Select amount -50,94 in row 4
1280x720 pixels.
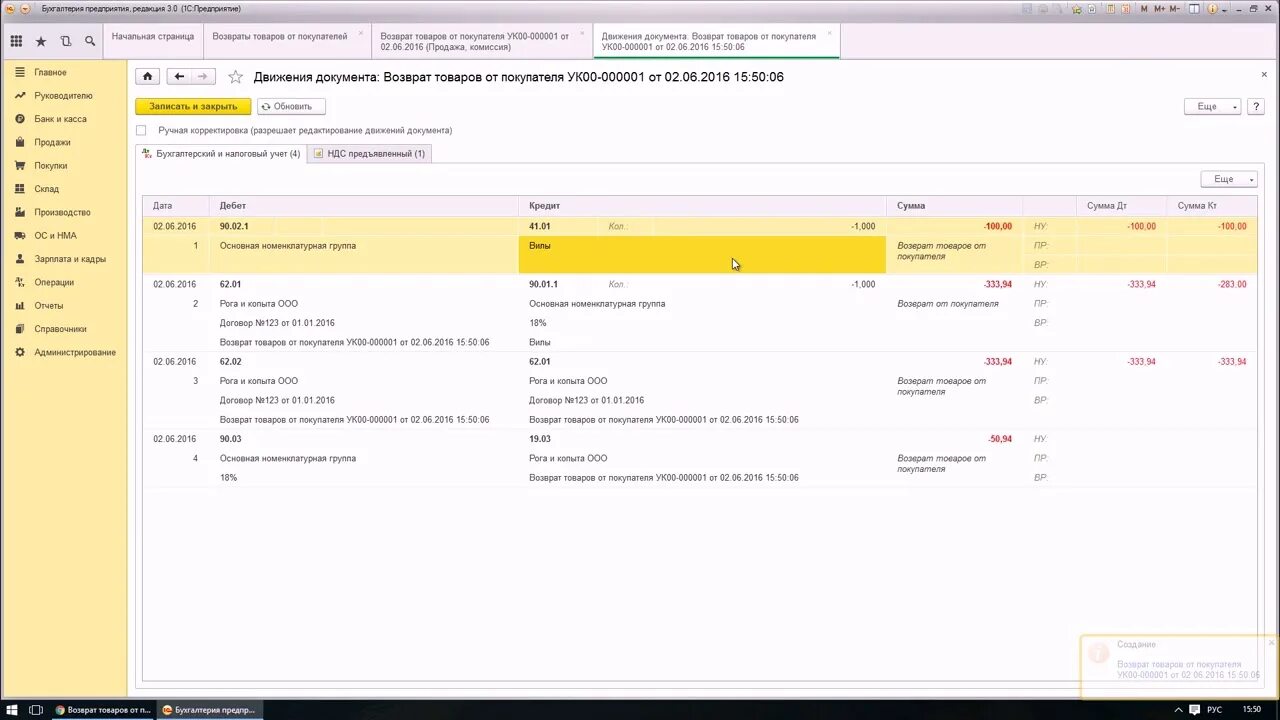pyautogui.click(x=999, y=439)
